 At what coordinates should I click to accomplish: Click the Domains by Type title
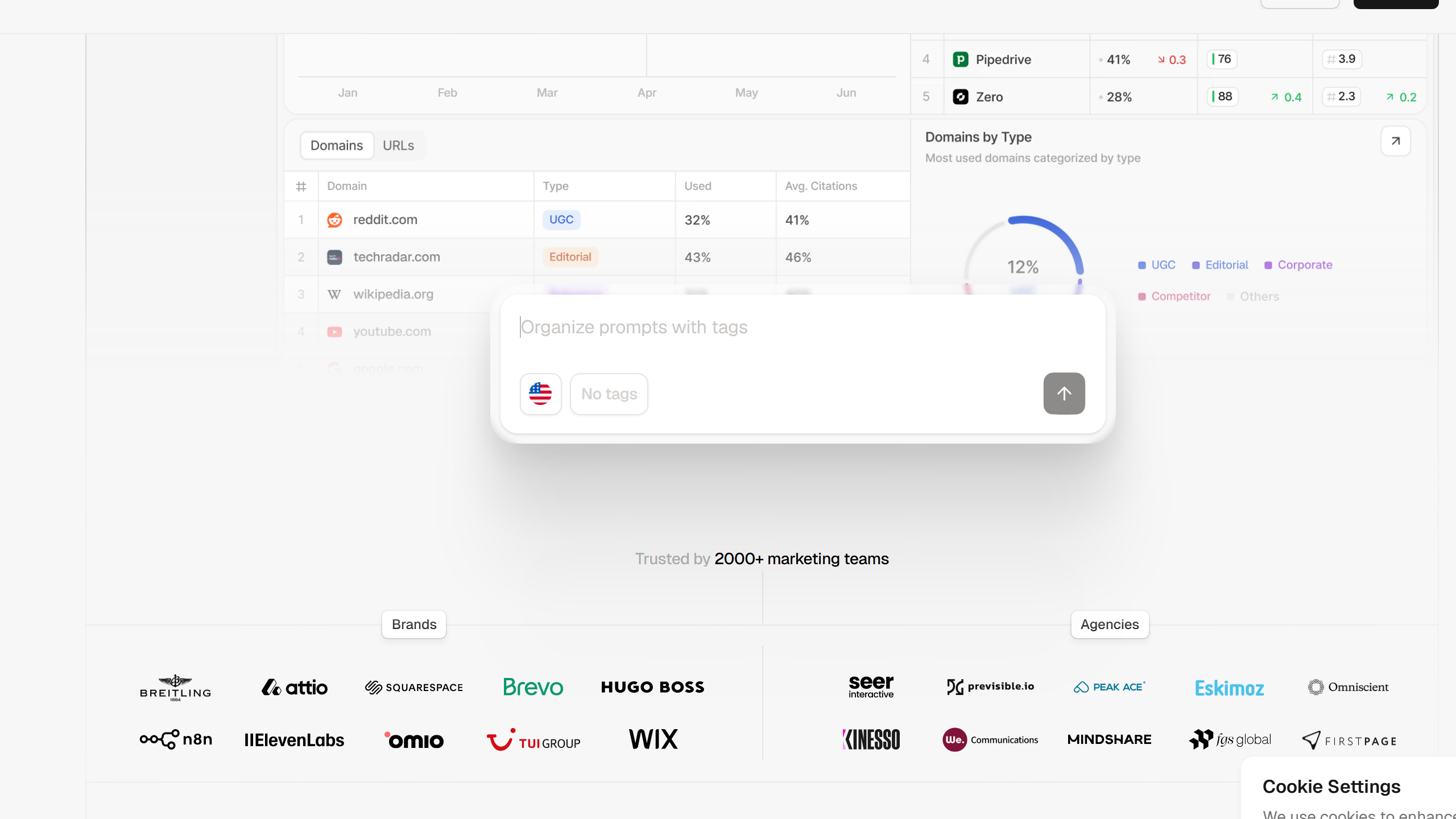point(978,137)
